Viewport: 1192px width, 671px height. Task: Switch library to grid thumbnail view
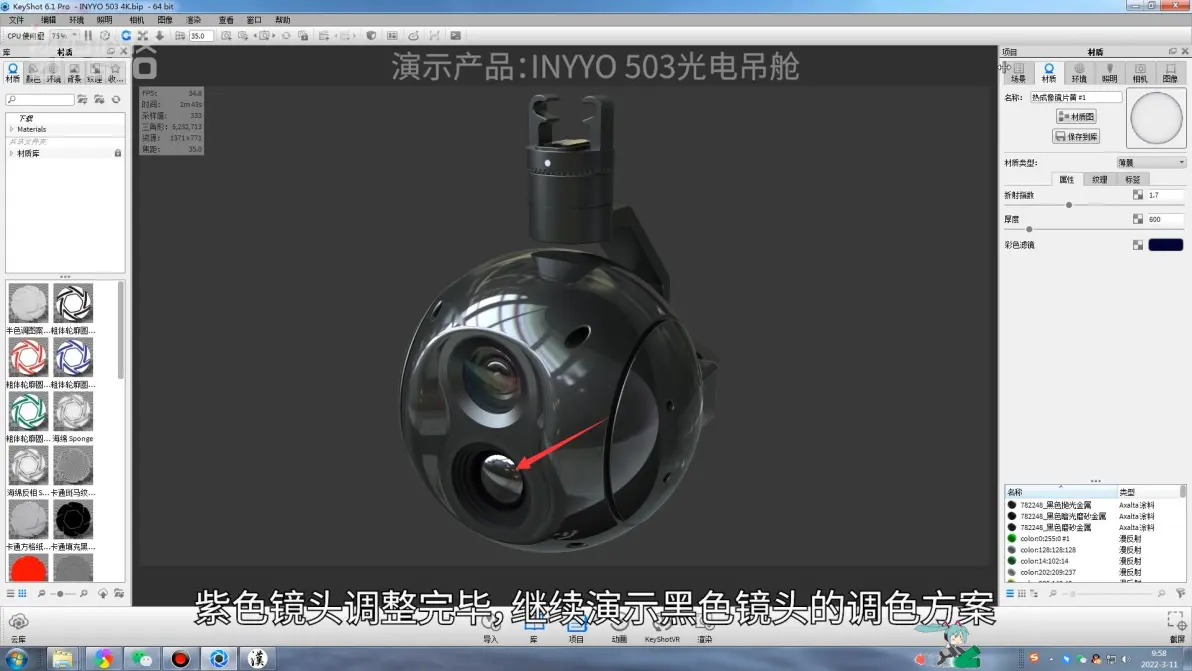23,593
